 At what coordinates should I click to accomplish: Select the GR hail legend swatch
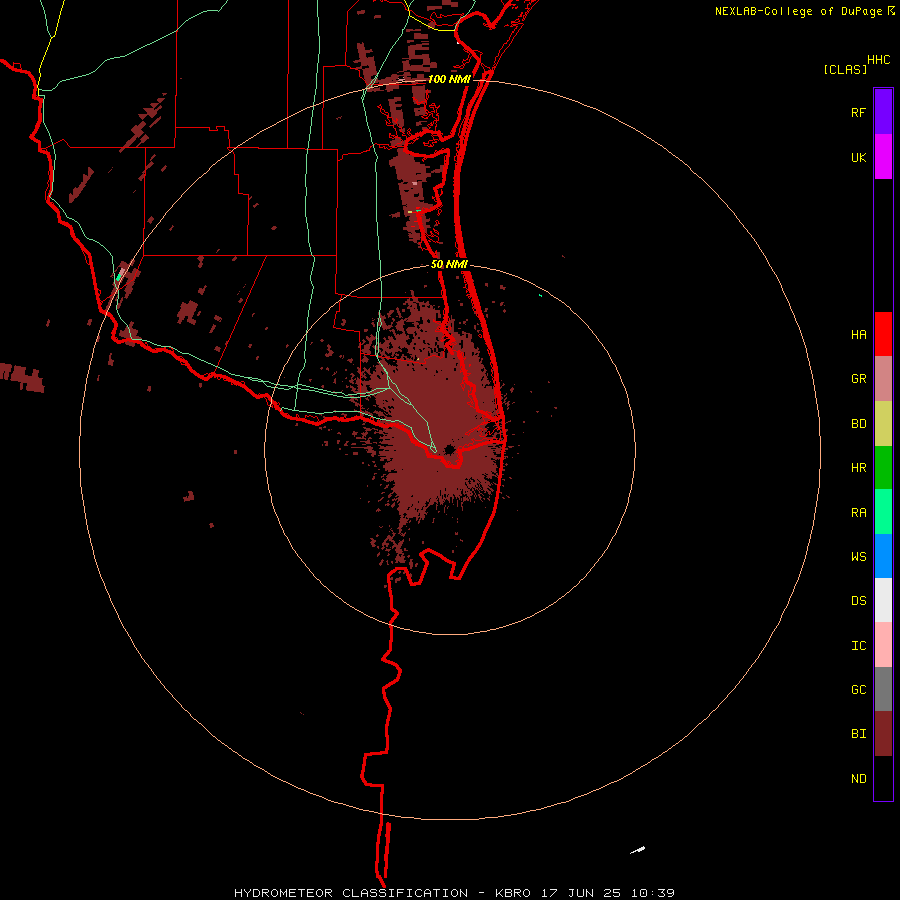(883, 378)
